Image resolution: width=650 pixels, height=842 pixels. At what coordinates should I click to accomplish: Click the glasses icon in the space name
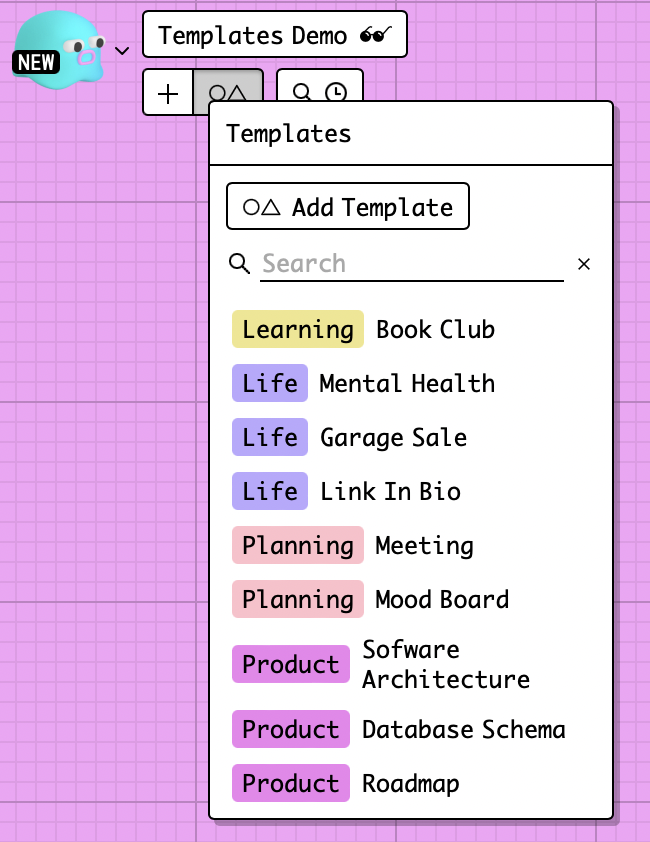pos(375,36)
